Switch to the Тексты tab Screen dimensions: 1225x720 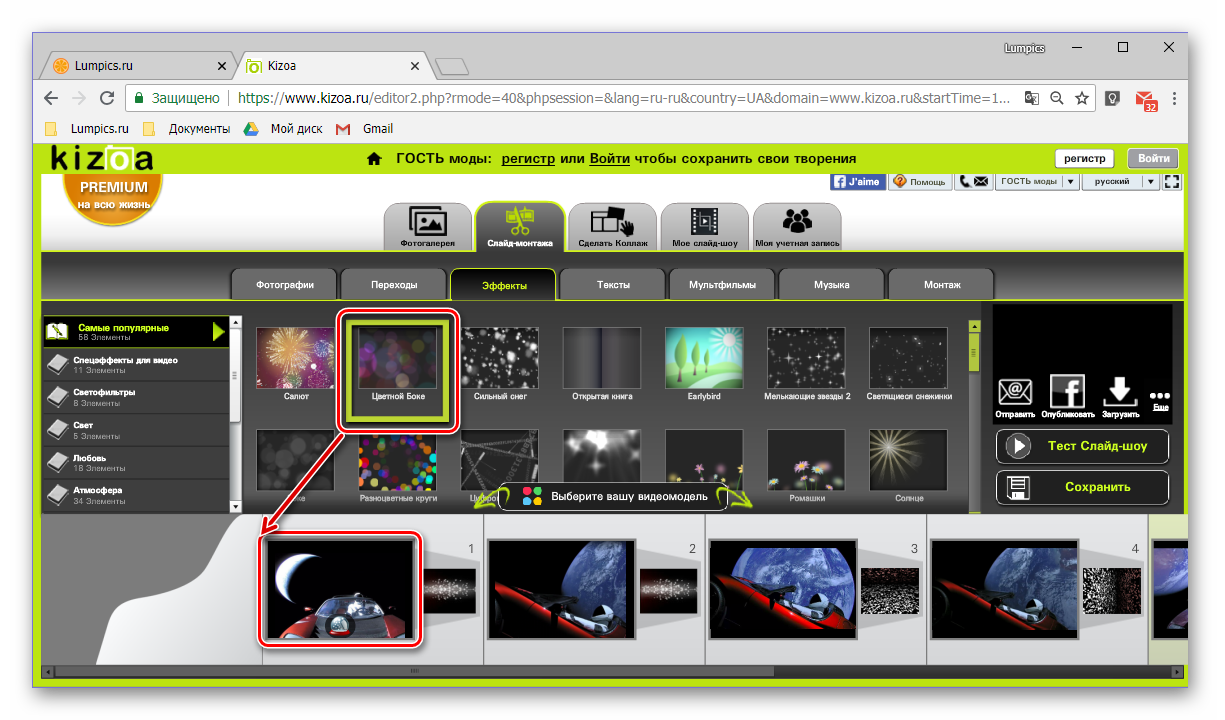613,284
